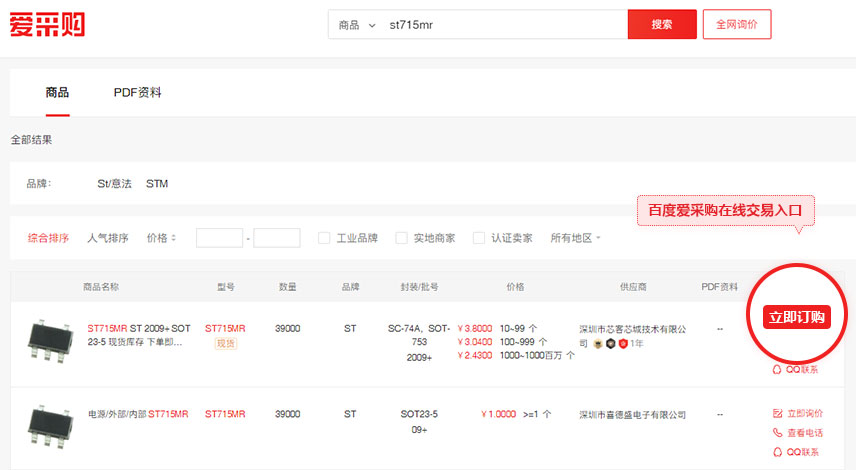Image resolution: width=856 pixels, height=470 pixels.
Task: Click the 封装/批号 column header
Action: click(419, 287)
